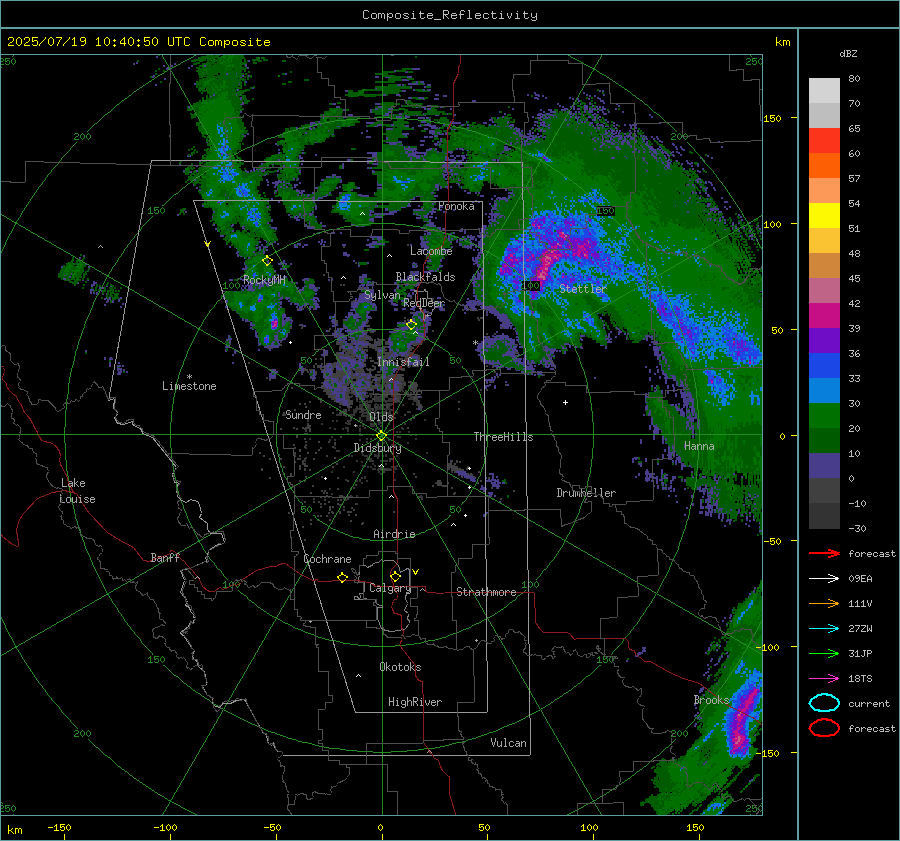Click the asterisk marker above Limestone label
The height and width of the screenshot is (841, 900).
coord(189,377)
